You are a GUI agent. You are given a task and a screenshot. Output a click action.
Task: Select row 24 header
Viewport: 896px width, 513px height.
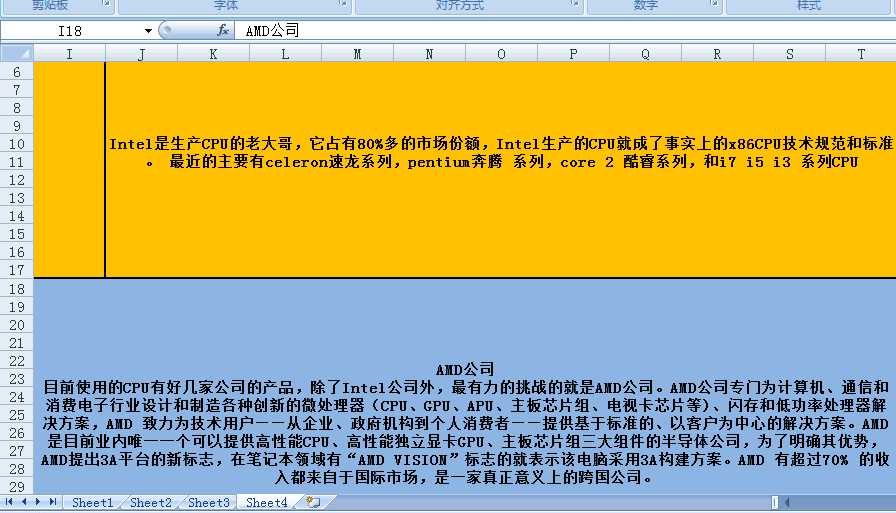pyautogui.click(x=17, y=396)
